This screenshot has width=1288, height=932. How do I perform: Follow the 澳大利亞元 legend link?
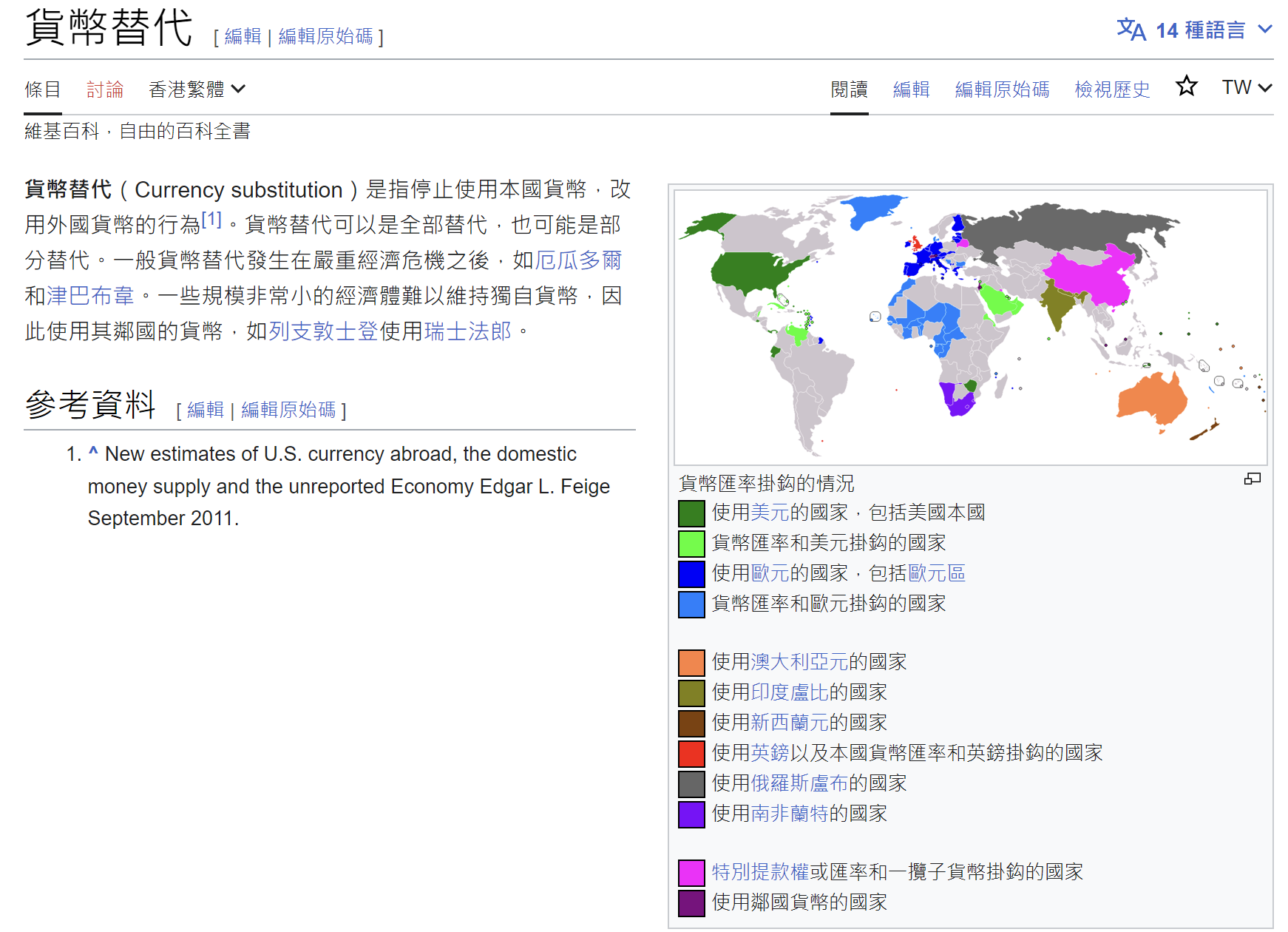[801, 662]
